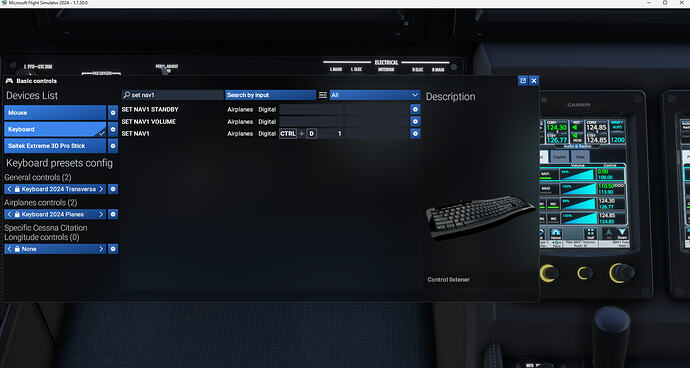Viewport: 690px width, 368px height.
Task: Click lock icon on None preset
Action: (17, 249)
